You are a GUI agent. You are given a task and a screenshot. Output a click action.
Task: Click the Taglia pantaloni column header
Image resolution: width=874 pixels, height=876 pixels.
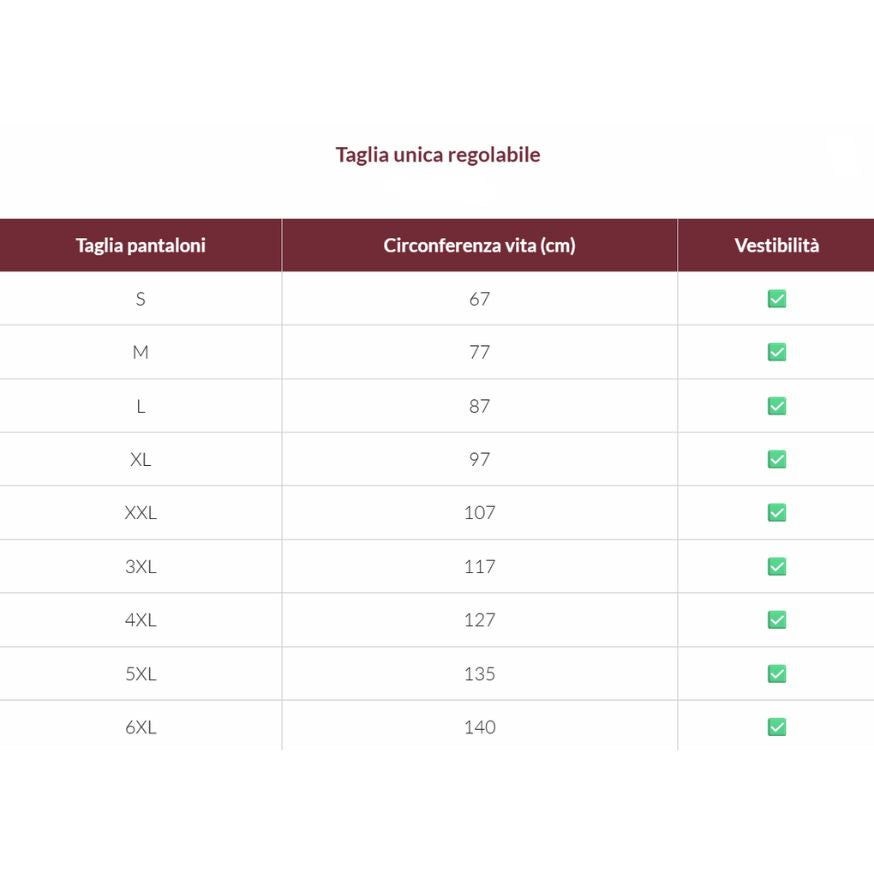tap(141, 245)
